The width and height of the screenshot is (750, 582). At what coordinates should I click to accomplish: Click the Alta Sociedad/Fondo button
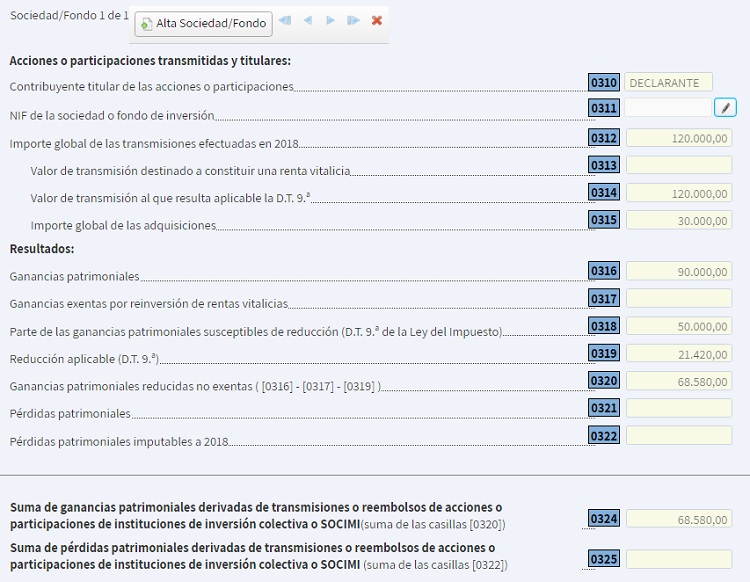point(203,23)
